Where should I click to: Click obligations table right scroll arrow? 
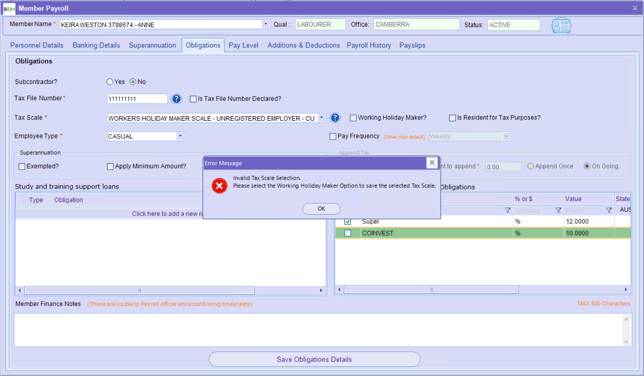(x=626, y=290)
